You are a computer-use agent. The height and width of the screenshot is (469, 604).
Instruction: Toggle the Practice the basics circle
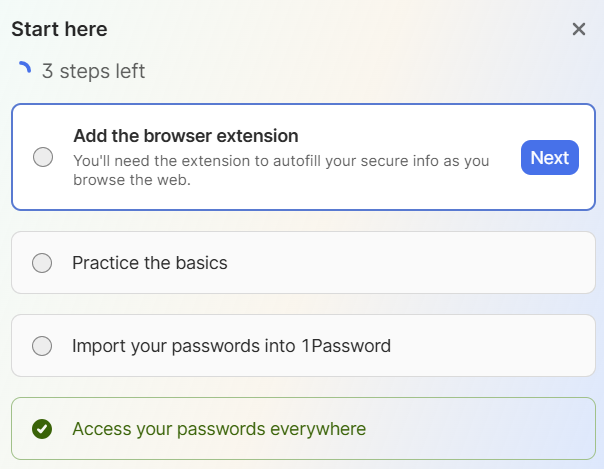(42, 263)
